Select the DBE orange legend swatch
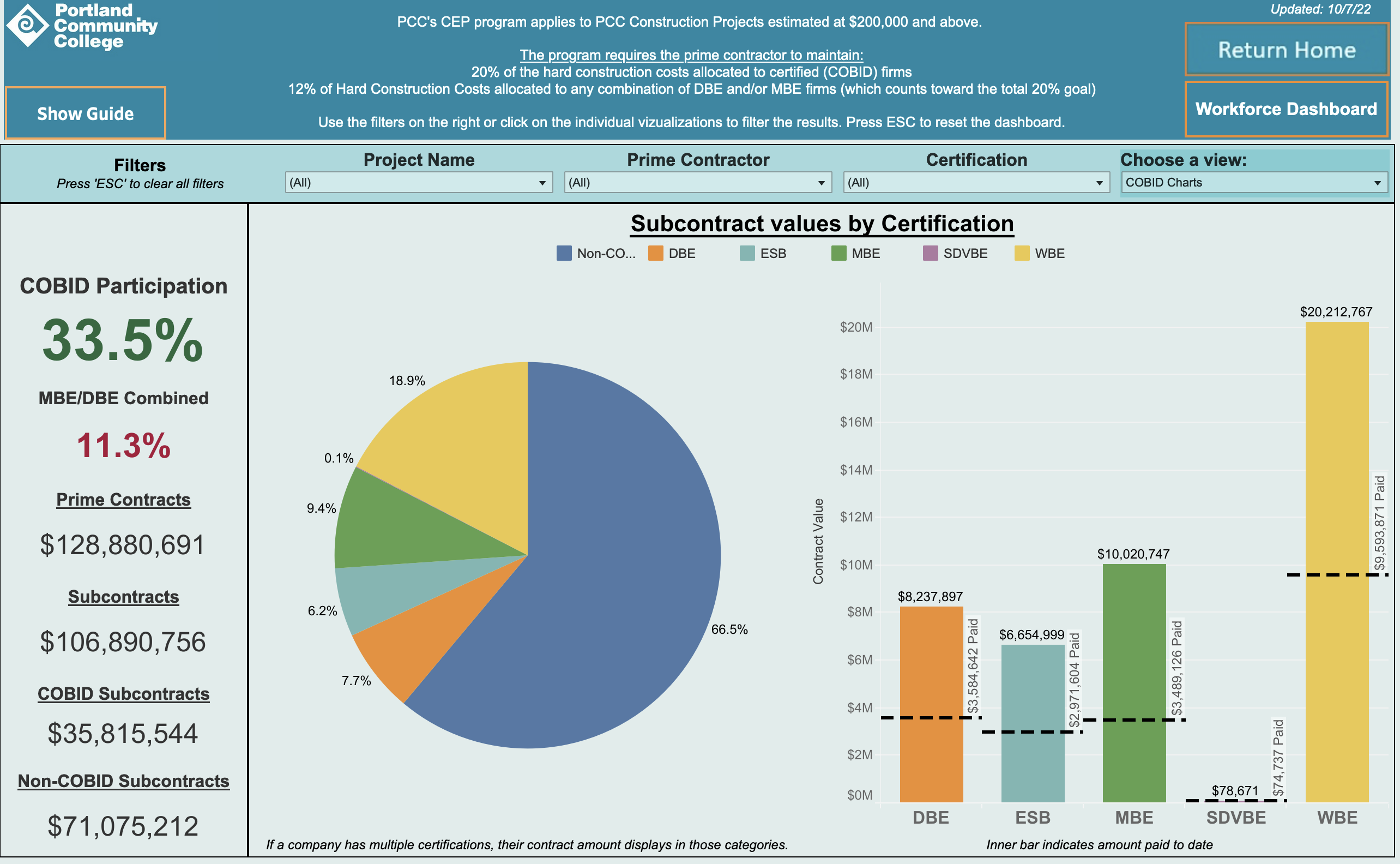This screenshot has height=864, width=1400. pos(655,253)
